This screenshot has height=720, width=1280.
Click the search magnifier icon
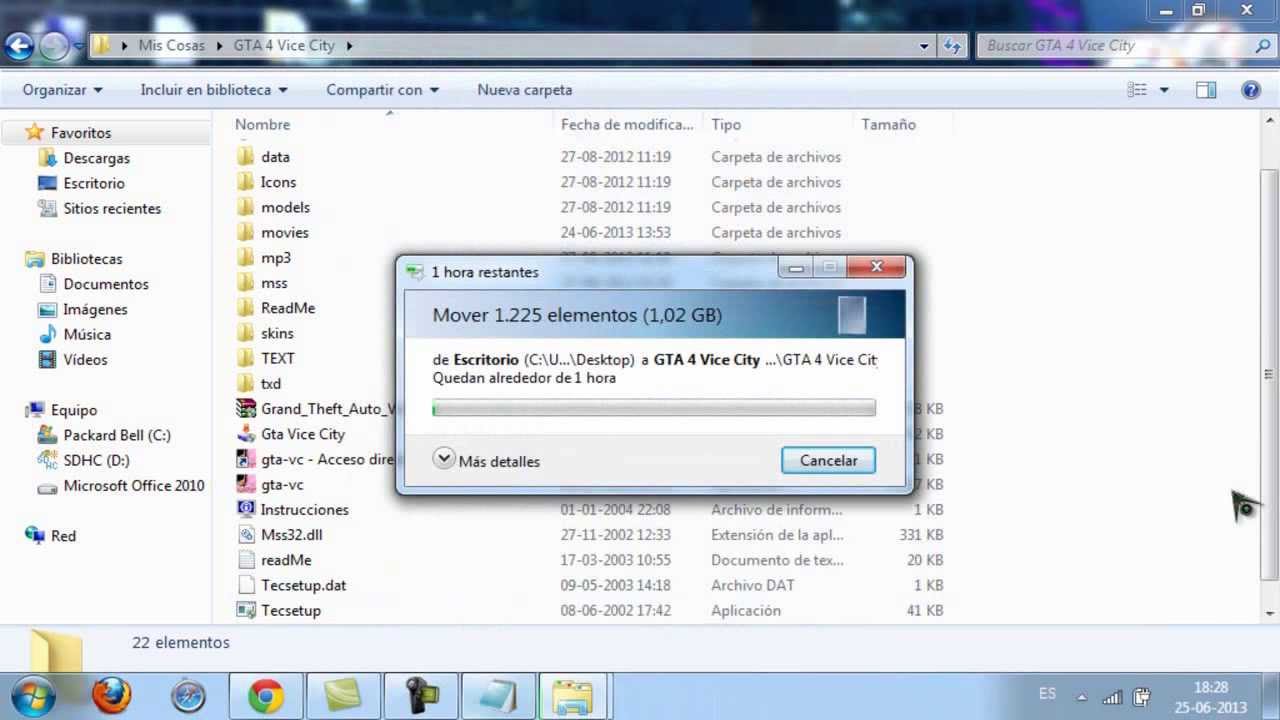(x=1262, y=45)
